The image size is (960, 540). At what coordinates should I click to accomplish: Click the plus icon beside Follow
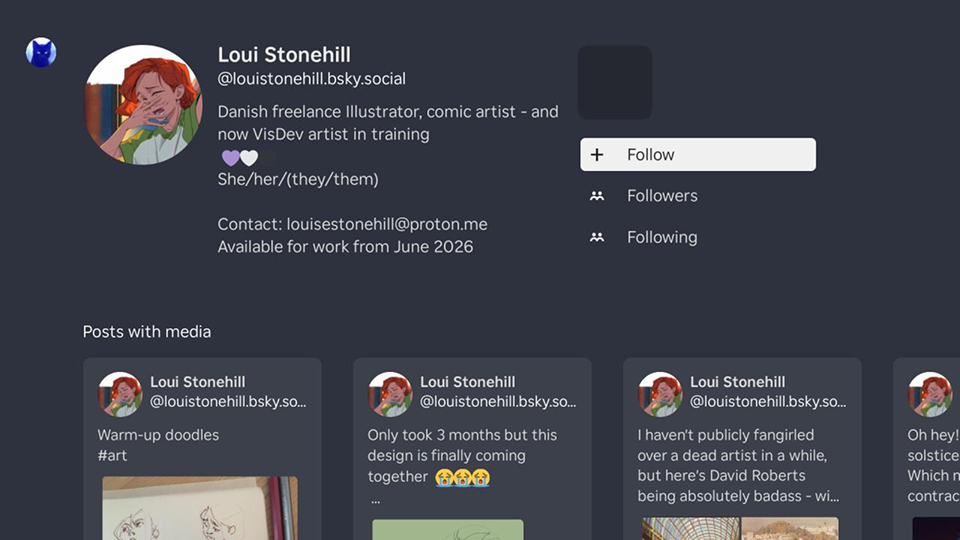pos(597,155)
